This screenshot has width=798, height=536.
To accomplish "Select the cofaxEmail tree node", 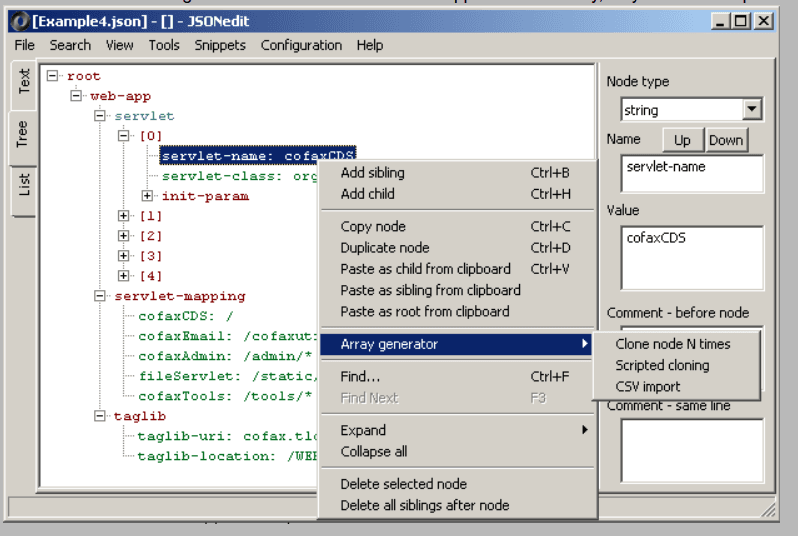I will tap(227, 336).
